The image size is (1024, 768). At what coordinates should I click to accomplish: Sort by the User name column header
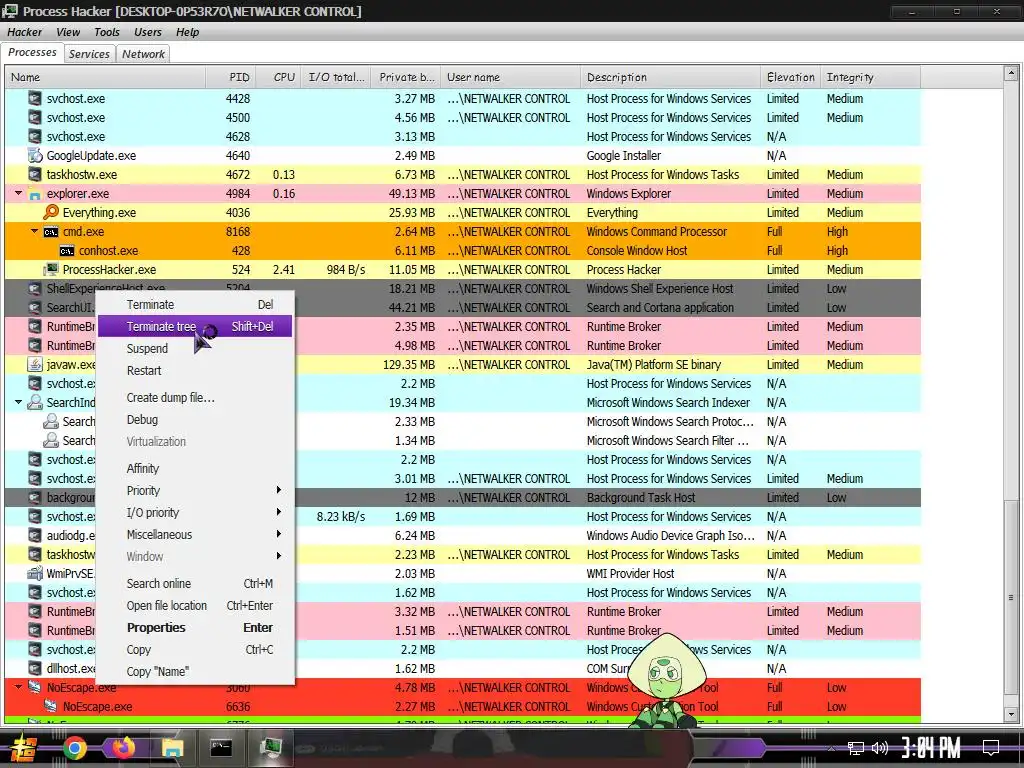pyautogui.click(x=511, y=77)
